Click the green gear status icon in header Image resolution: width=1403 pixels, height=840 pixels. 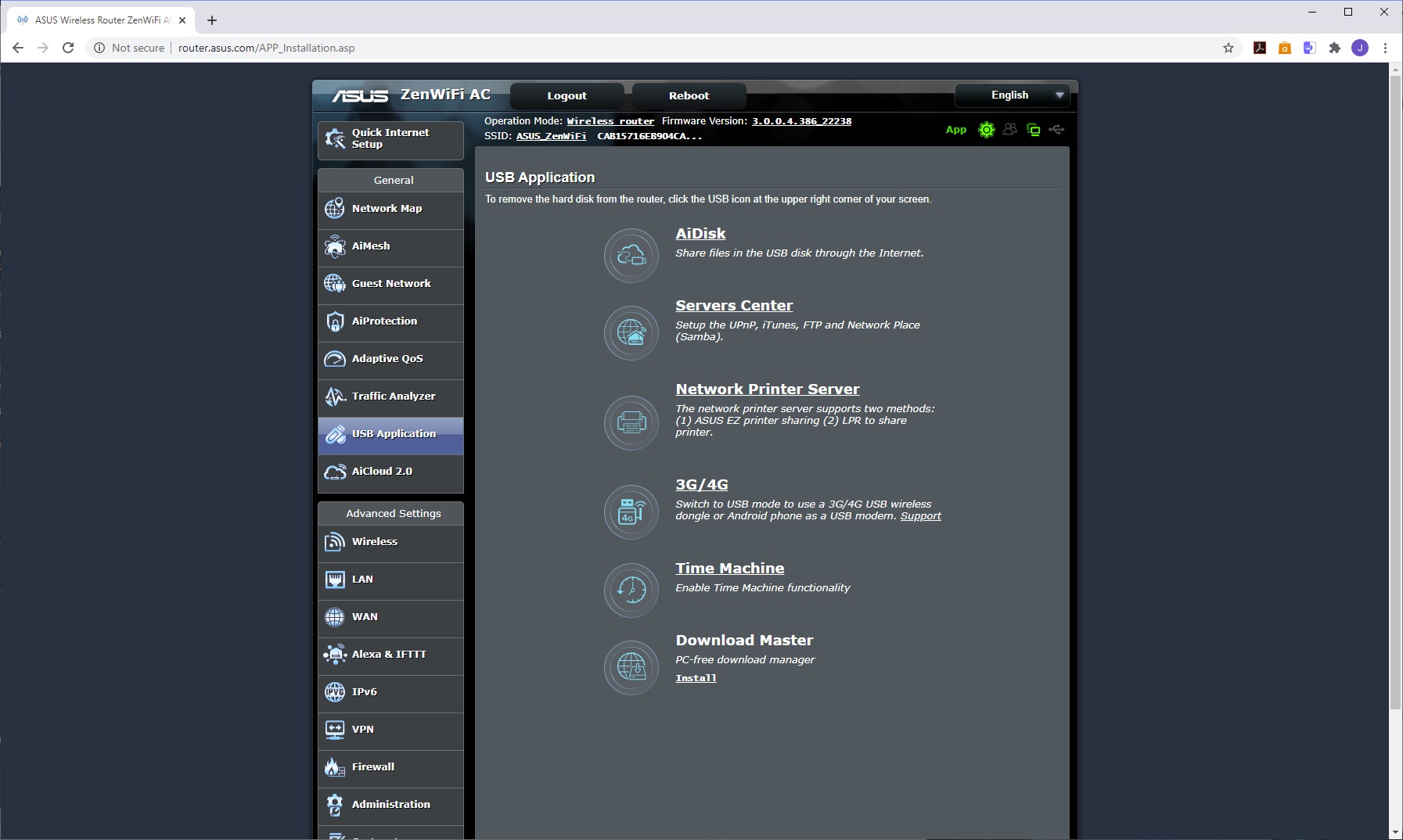pos(987,130)
